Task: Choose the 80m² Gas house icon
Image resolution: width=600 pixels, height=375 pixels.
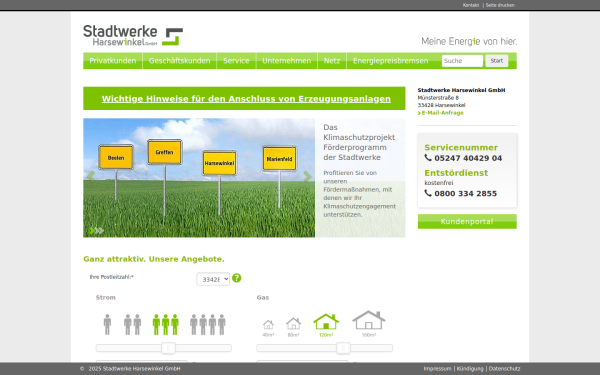Action: tap(293, 324)
